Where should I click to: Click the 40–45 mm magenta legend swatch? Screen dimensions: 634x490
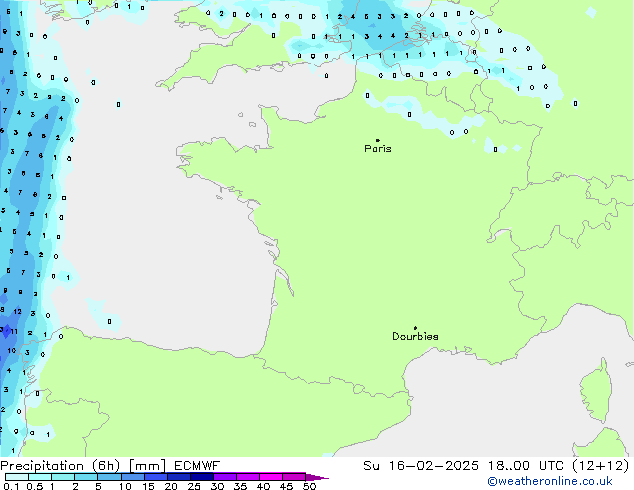pos(271,477)
